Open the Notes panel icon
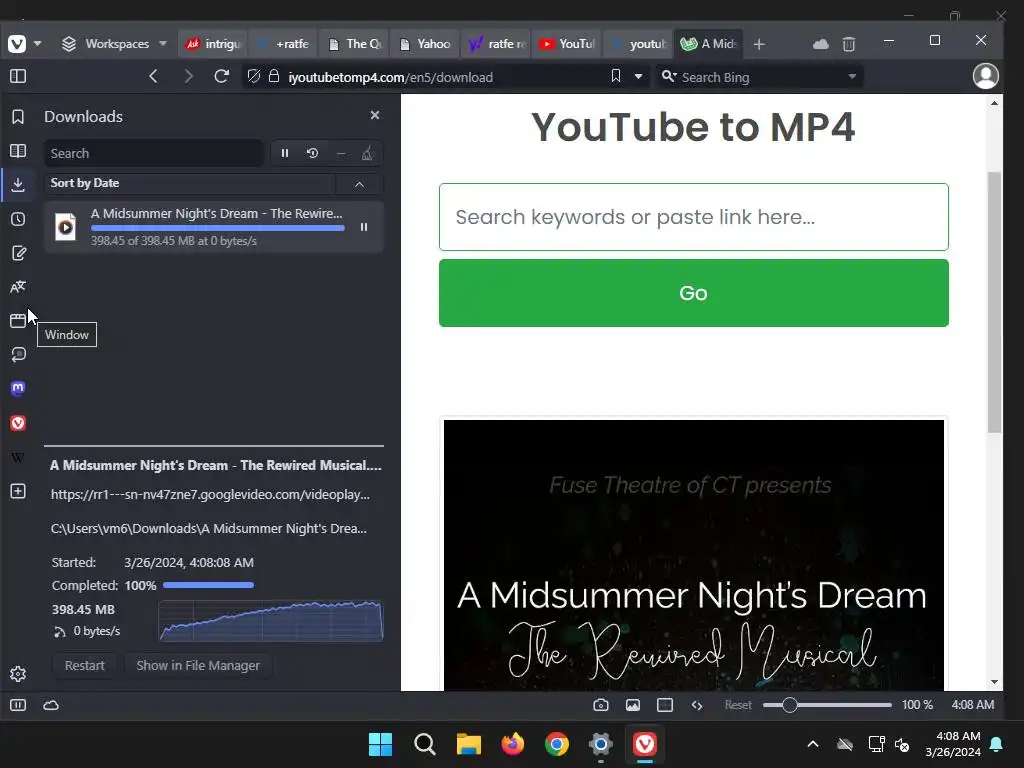This screenshot has width=1024, height=768. click(18, 253)
